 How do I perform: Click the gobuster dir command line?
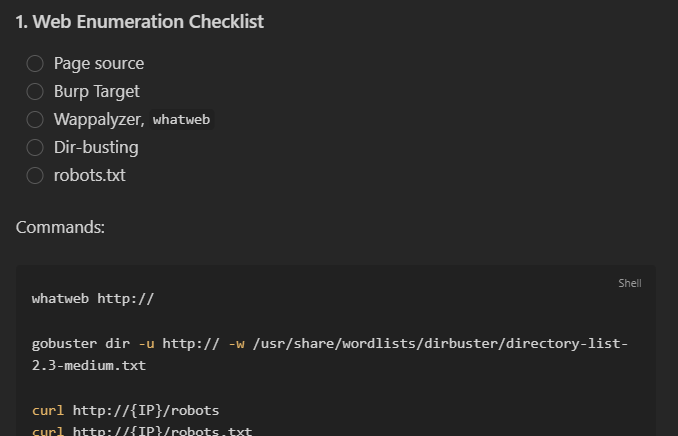pos(330,344)
